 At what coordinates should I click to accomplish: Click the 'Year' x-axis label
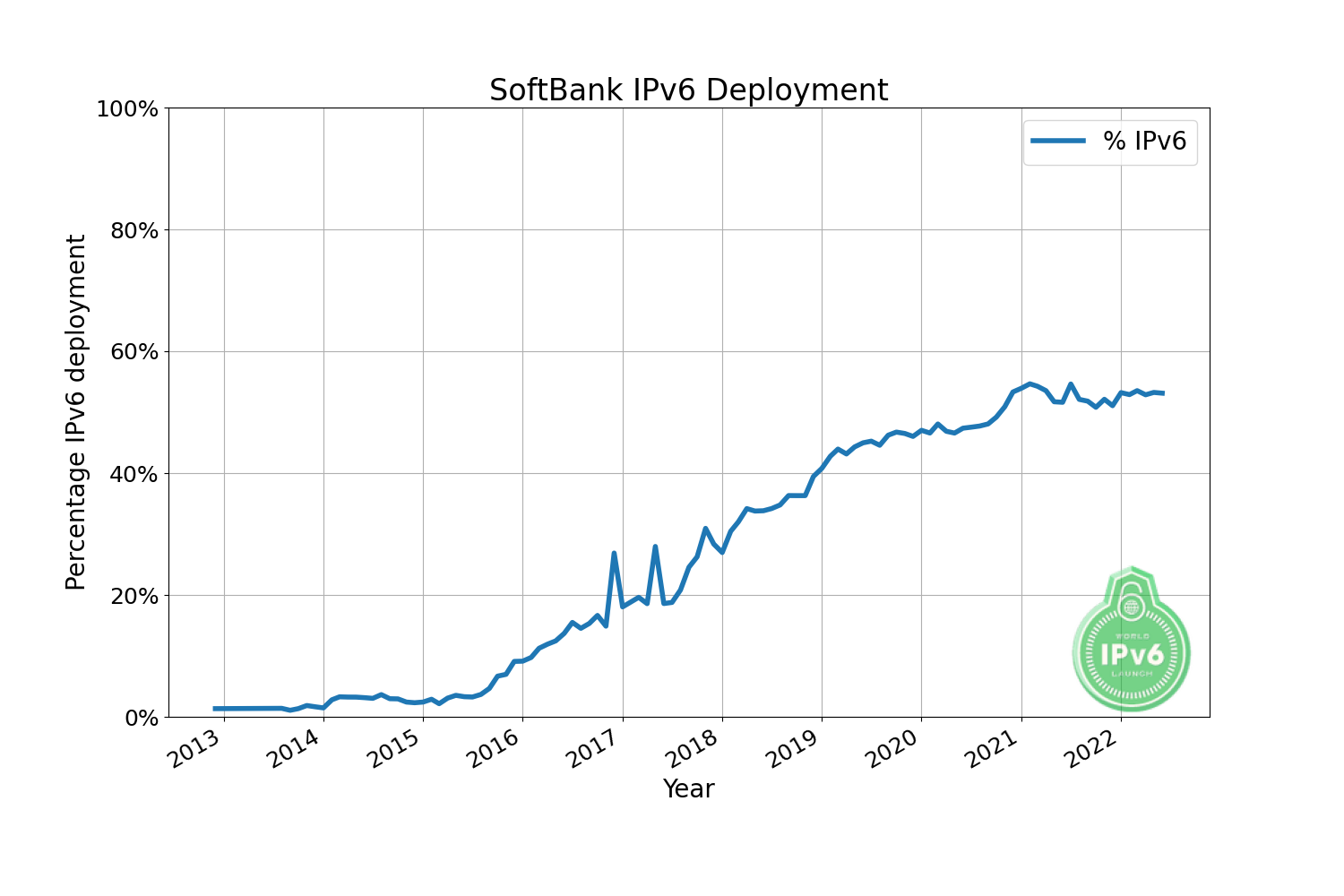[688, 788]
